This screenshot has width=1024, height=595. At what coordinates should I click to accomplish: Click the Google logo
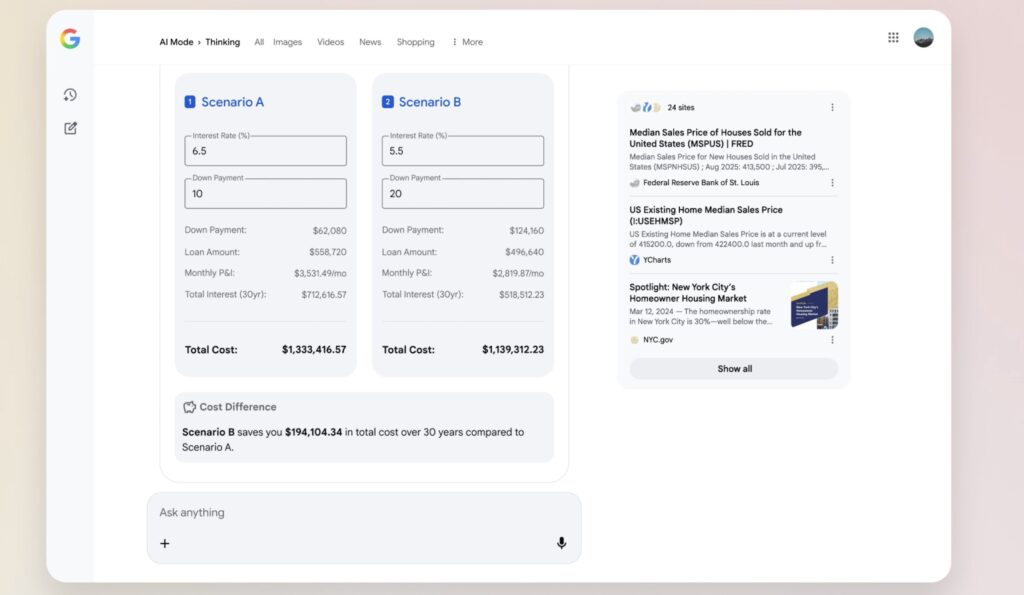coord(68,39)
